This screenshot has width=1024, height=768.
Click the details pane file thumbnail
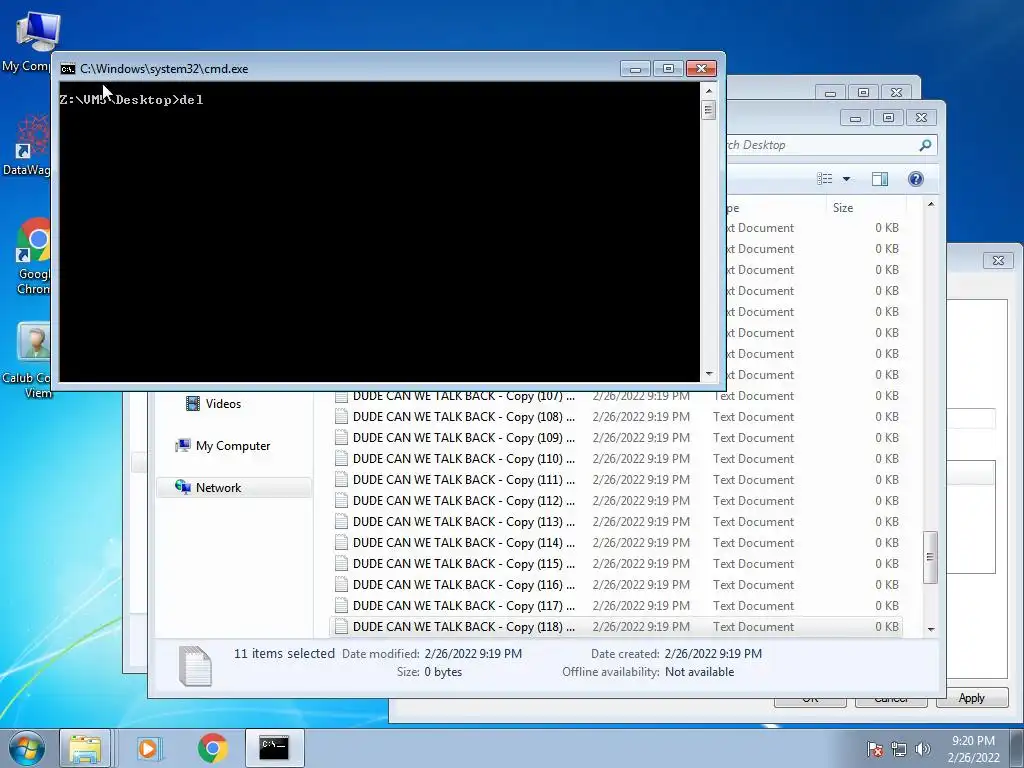[196, 665]
